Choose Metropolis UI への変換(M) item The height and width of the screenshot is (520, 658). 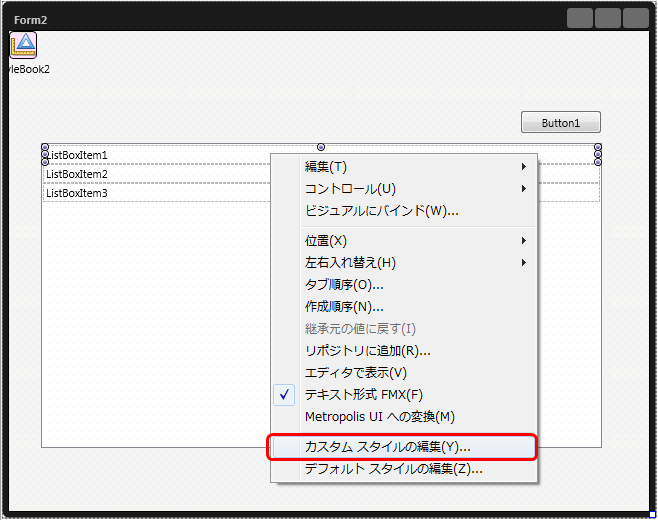(404, 416)
